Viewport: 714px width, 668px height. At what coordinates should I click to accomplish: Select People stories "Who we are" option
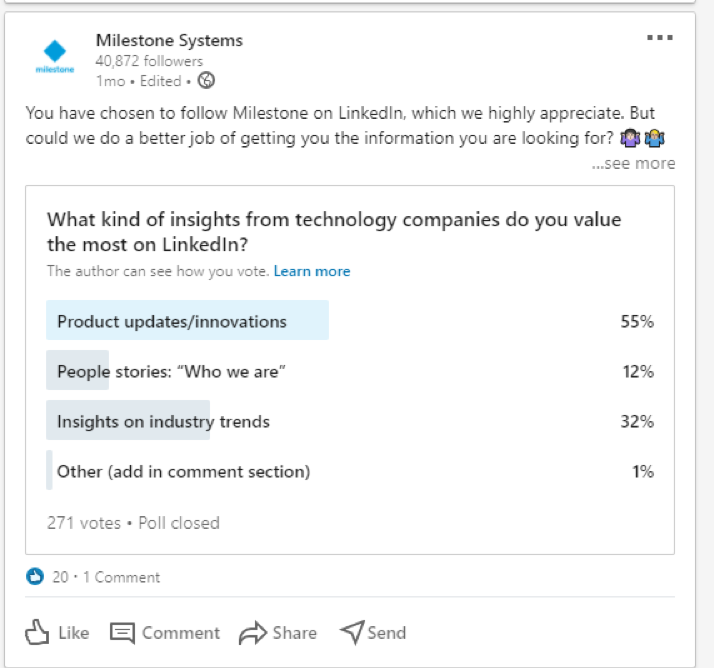pyautogui.click(x=171, y=371)
